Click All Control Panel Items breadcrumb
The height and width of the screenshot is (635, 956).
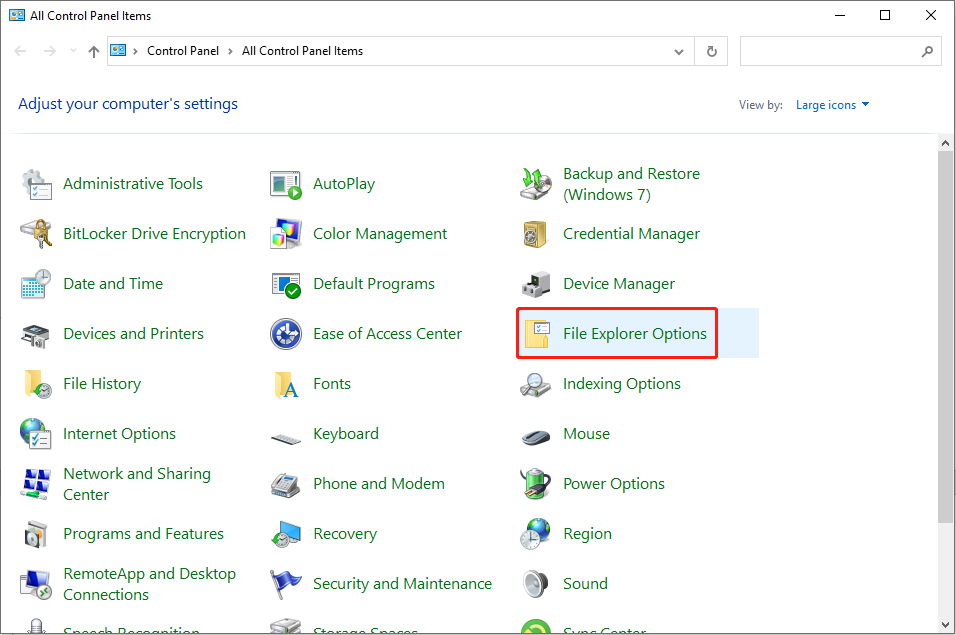coord(302,51)
